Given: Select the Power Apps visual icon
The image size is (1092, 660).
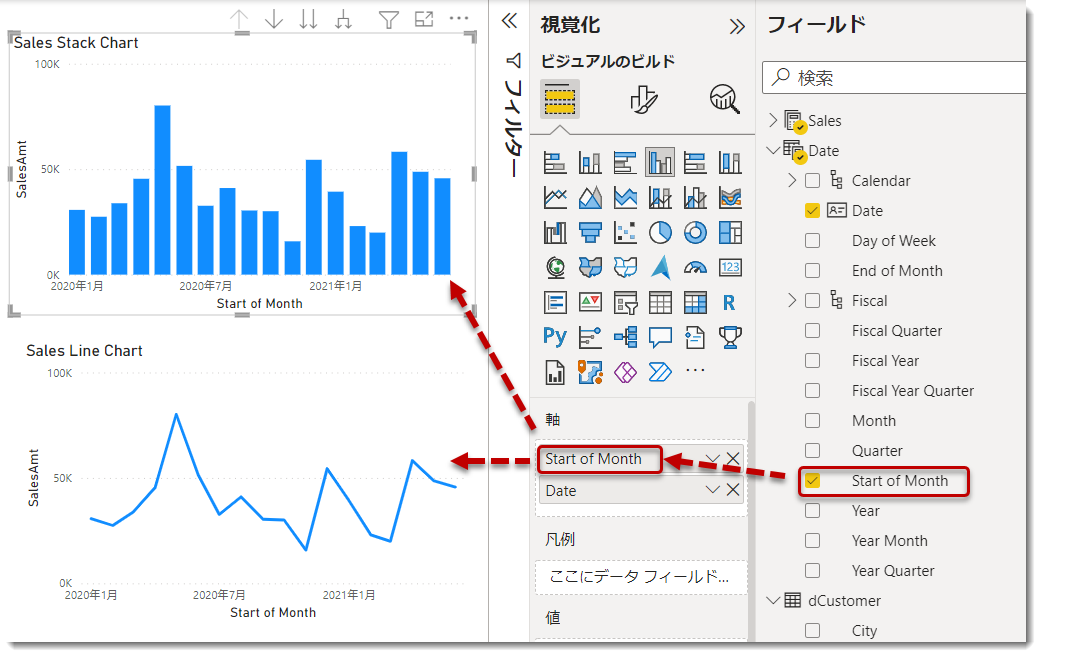Looking at the screenshot, I should pos(625,372).
